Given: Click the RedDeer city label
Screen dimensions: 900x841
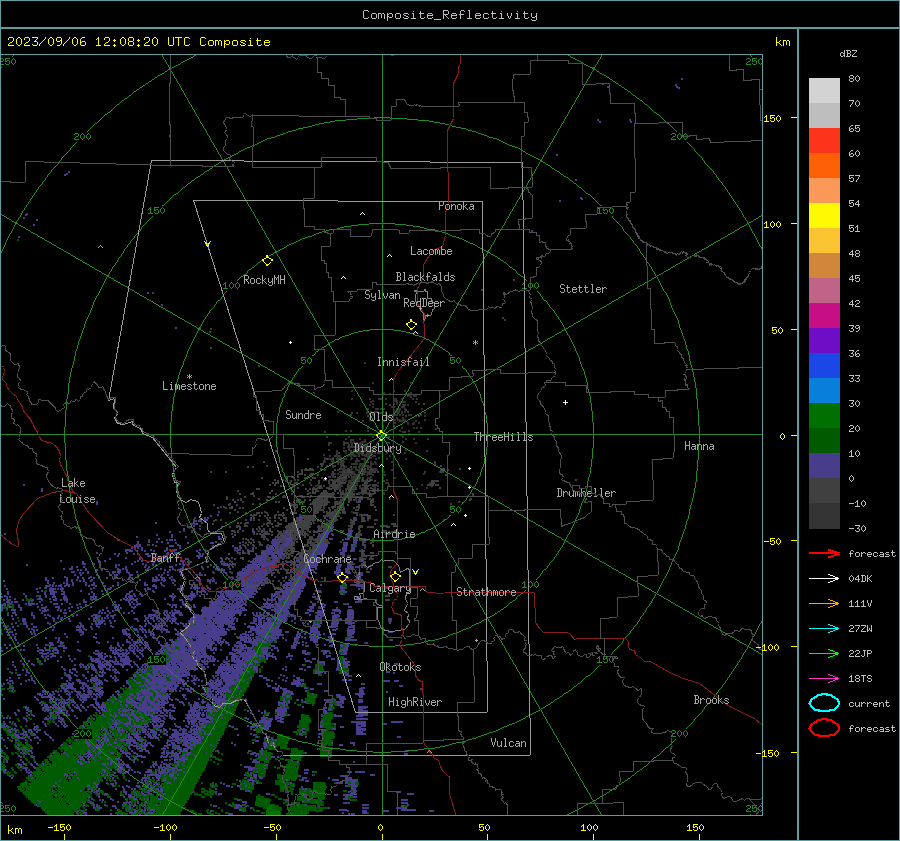Looking at the screenshot, I should point(424,303).
